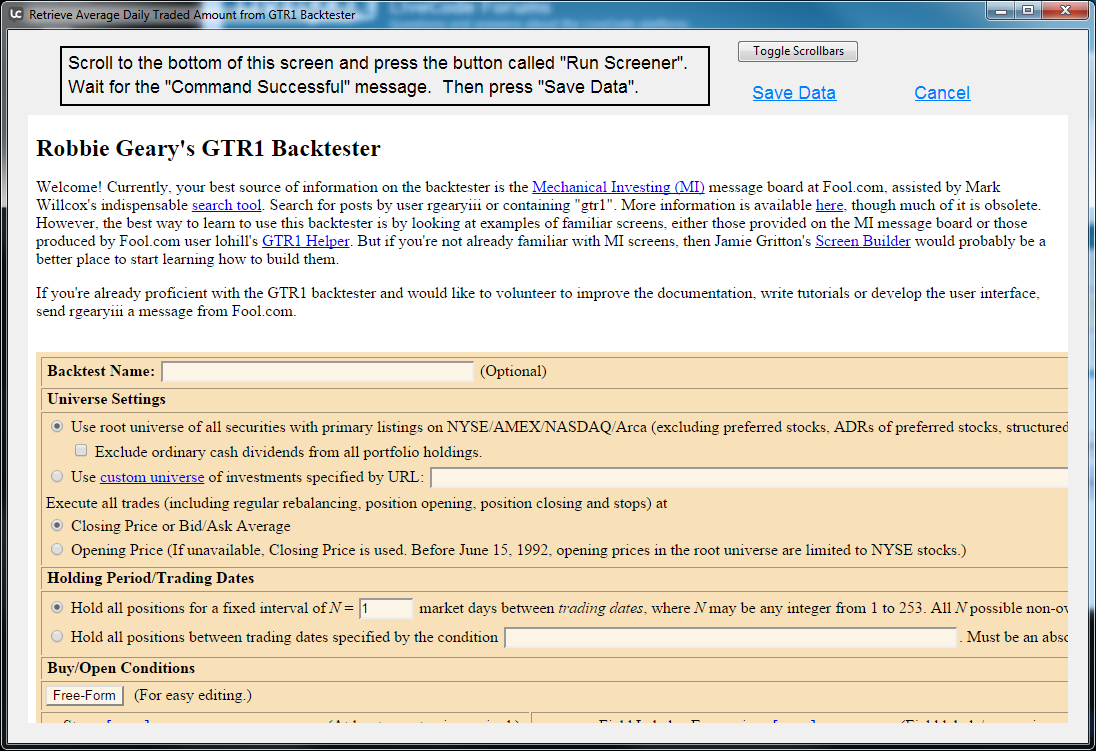Open the "here" information link
The height and width of the screenshot is (751, 1096).
pos(829,205)
